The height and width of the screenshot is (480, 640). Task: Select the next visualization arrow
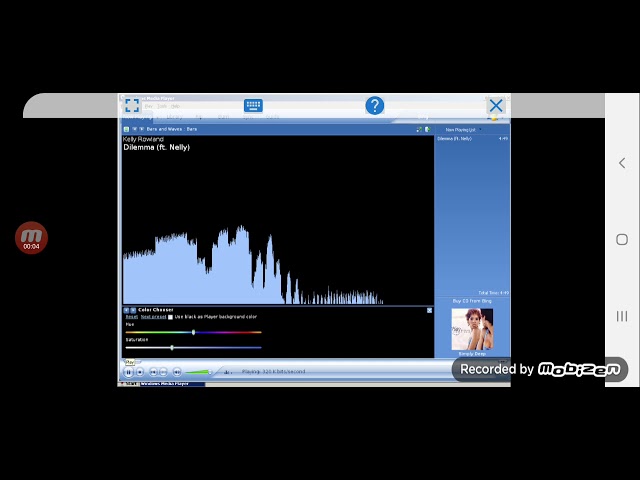[142, 129]
